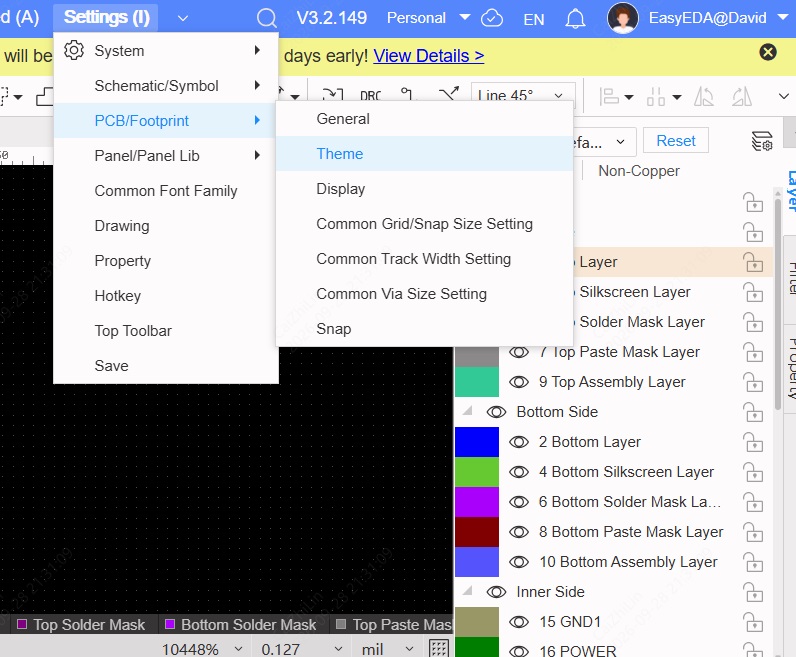Image resolution: width=796 pixels, height=657 pixels.
Task: Collapse the Inner Side layer group
Action: pos(468,590)
